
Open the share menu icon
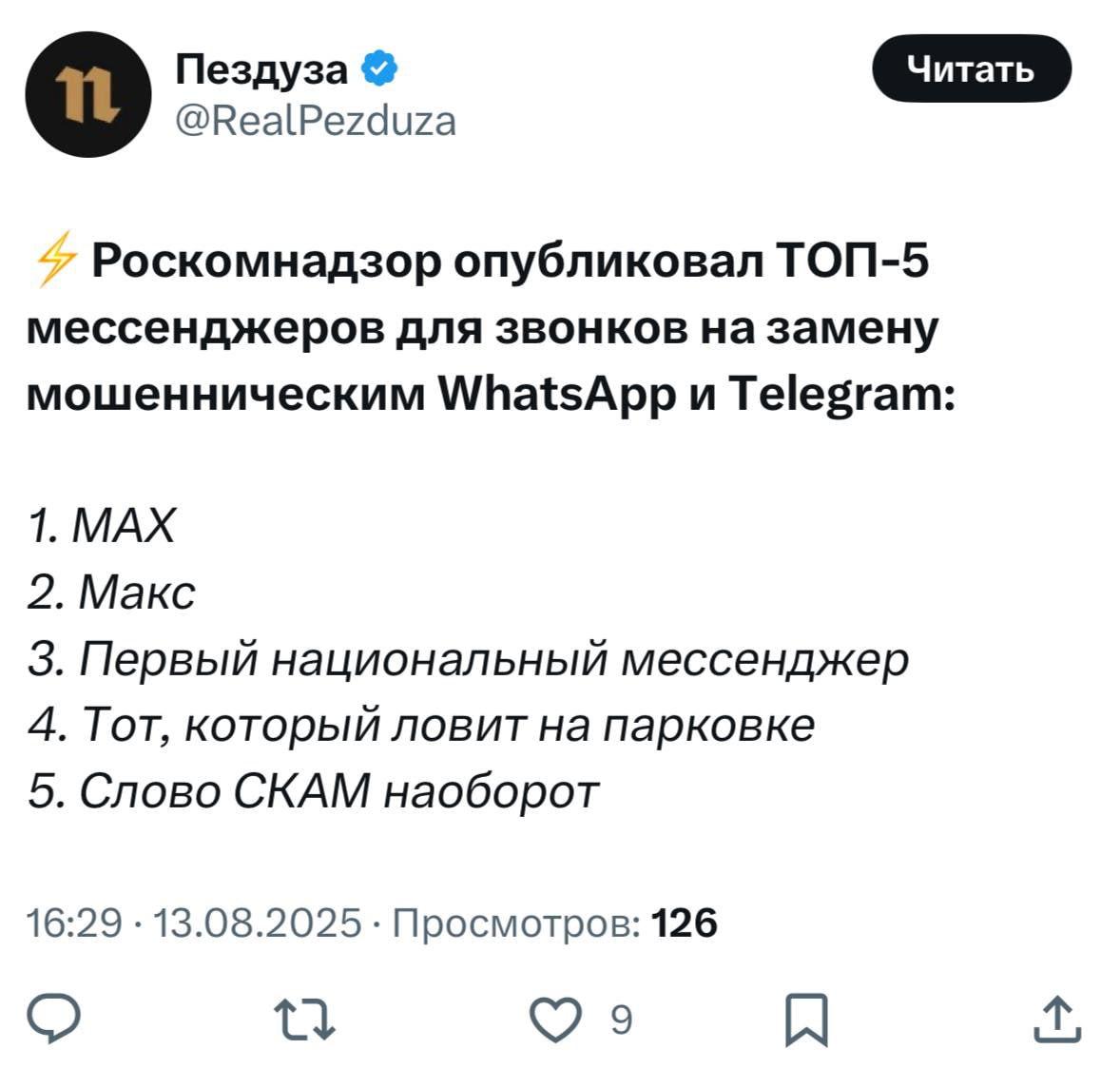point(1057,1020)
